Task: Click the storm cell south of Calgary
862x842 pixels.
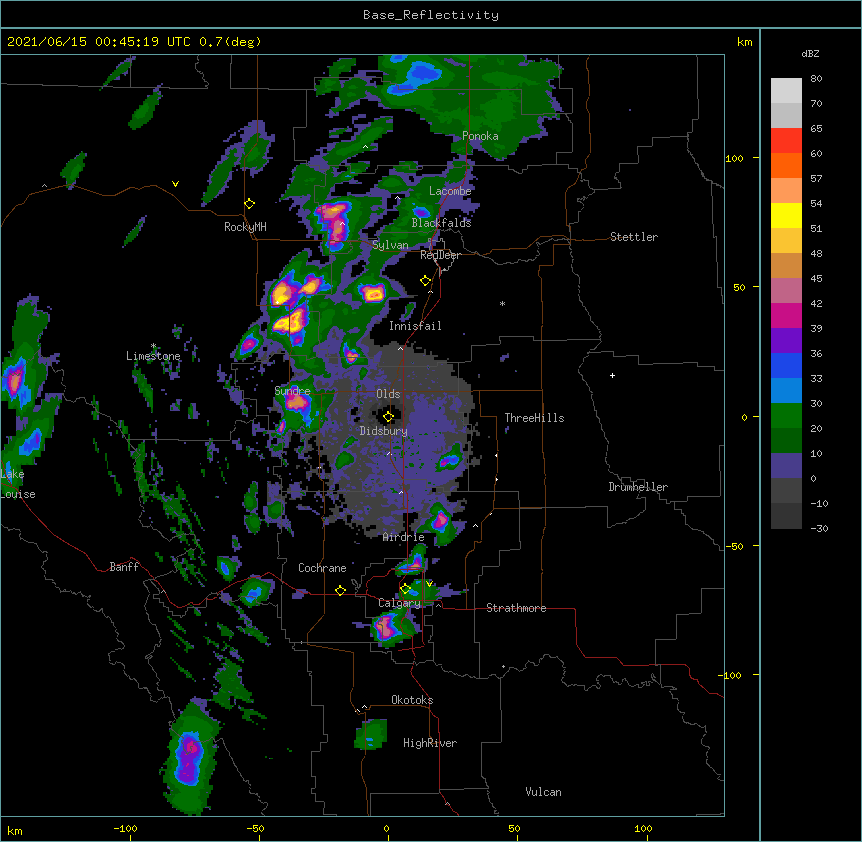Action: pos(388,628)
